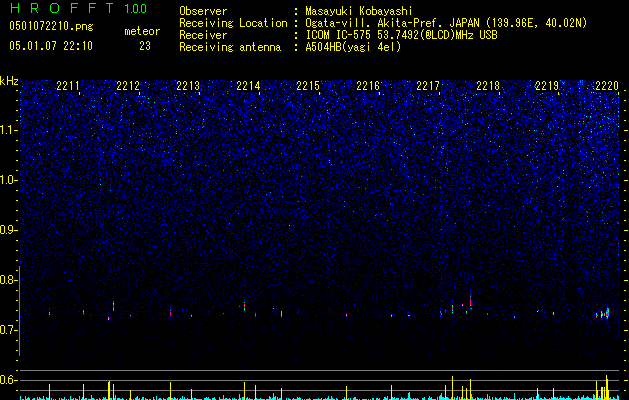Image resolution: width=629 pixels, height=400 pixels.
Task: Click the 0.6 kHz axis label
Action: 9,380
